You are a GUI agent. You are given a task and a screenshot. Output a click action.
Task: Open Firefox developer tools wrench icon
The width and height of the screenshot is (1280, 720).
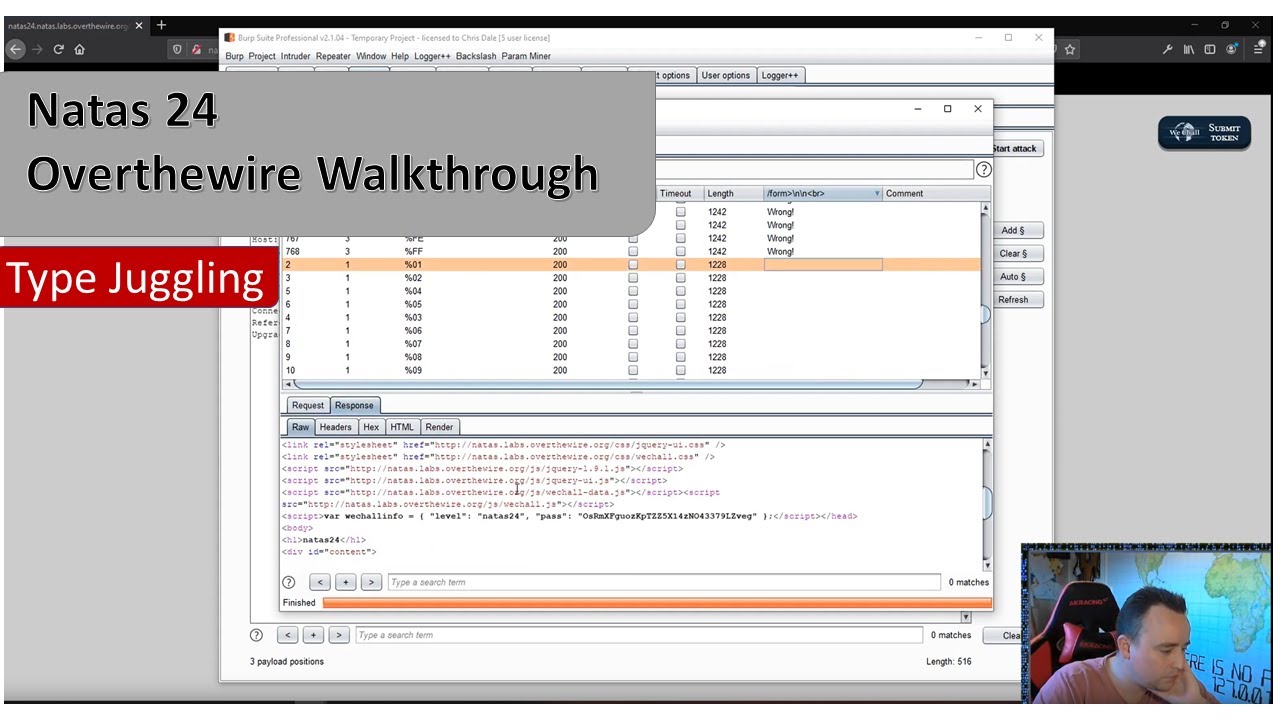[x=1167, y=49]
